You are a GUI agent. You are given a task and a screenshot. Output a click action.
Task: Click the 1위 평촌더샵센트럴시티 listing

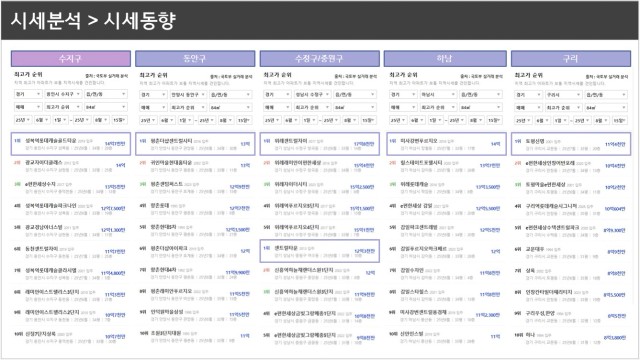click(x=195, y=144)
